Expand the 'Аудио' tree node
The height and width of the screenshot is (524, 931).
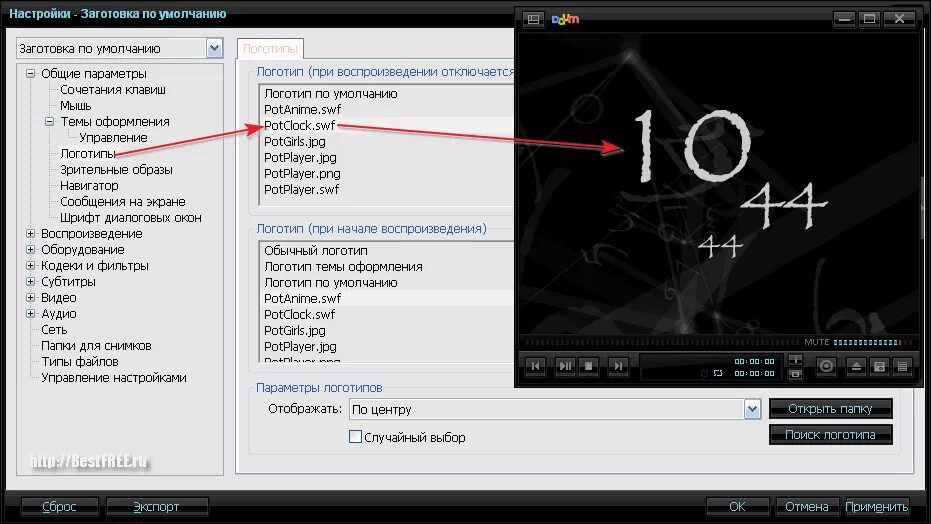pos(30,314)
